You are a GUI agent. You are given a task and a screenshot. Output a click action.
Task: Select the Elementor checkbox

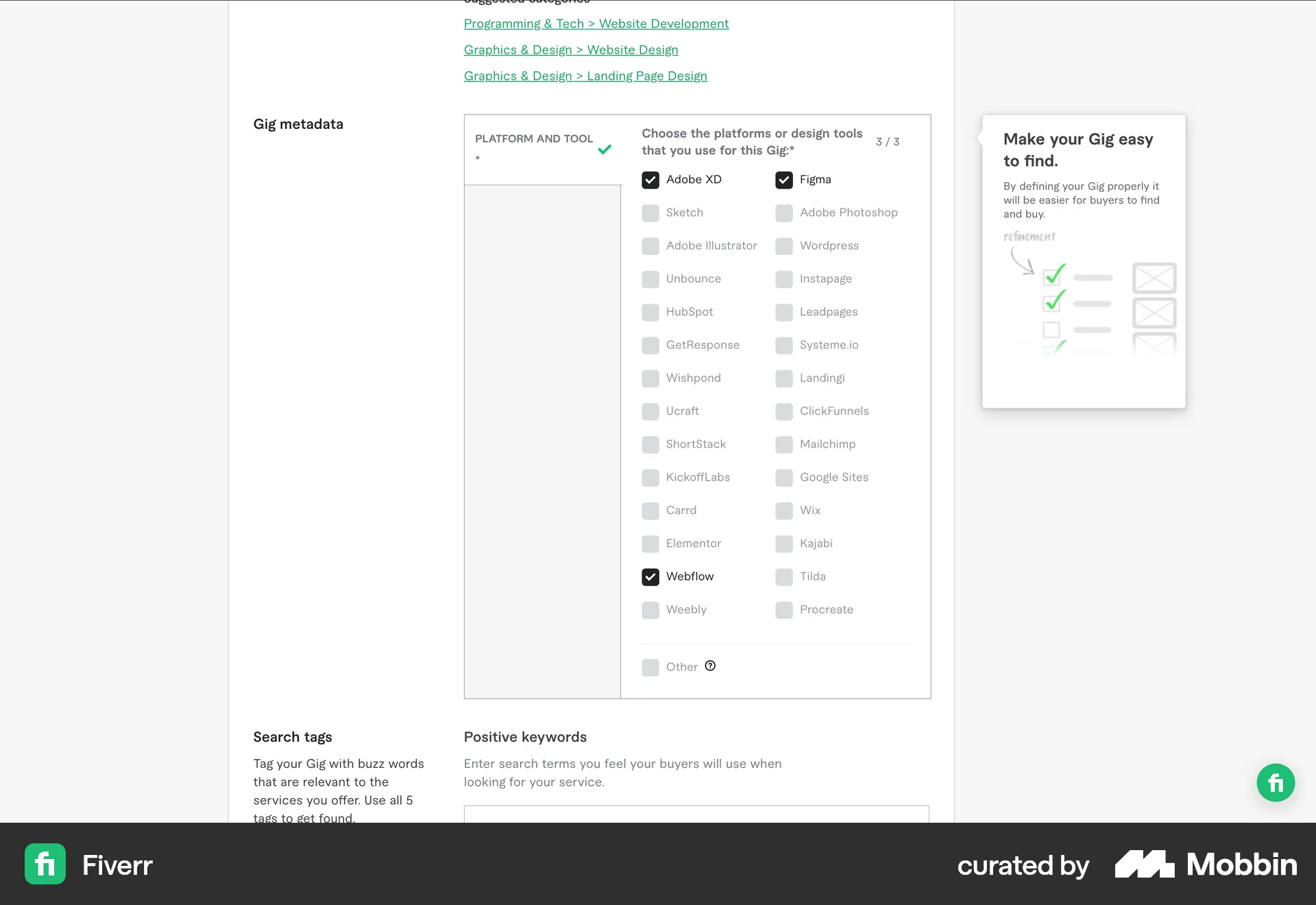650,544
